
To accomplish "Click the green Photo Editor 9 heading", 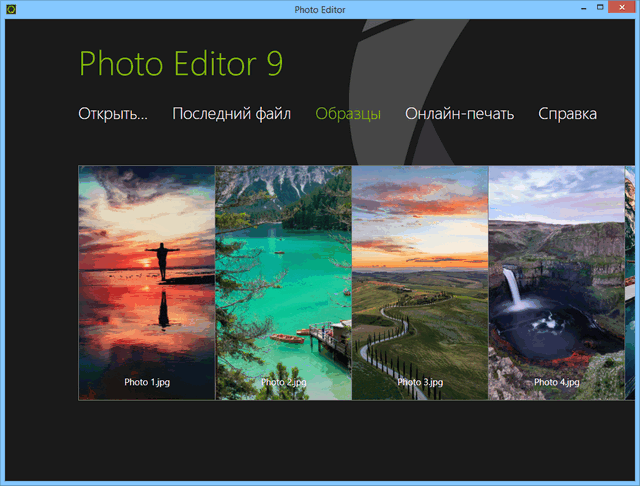I will coord(181,64).
